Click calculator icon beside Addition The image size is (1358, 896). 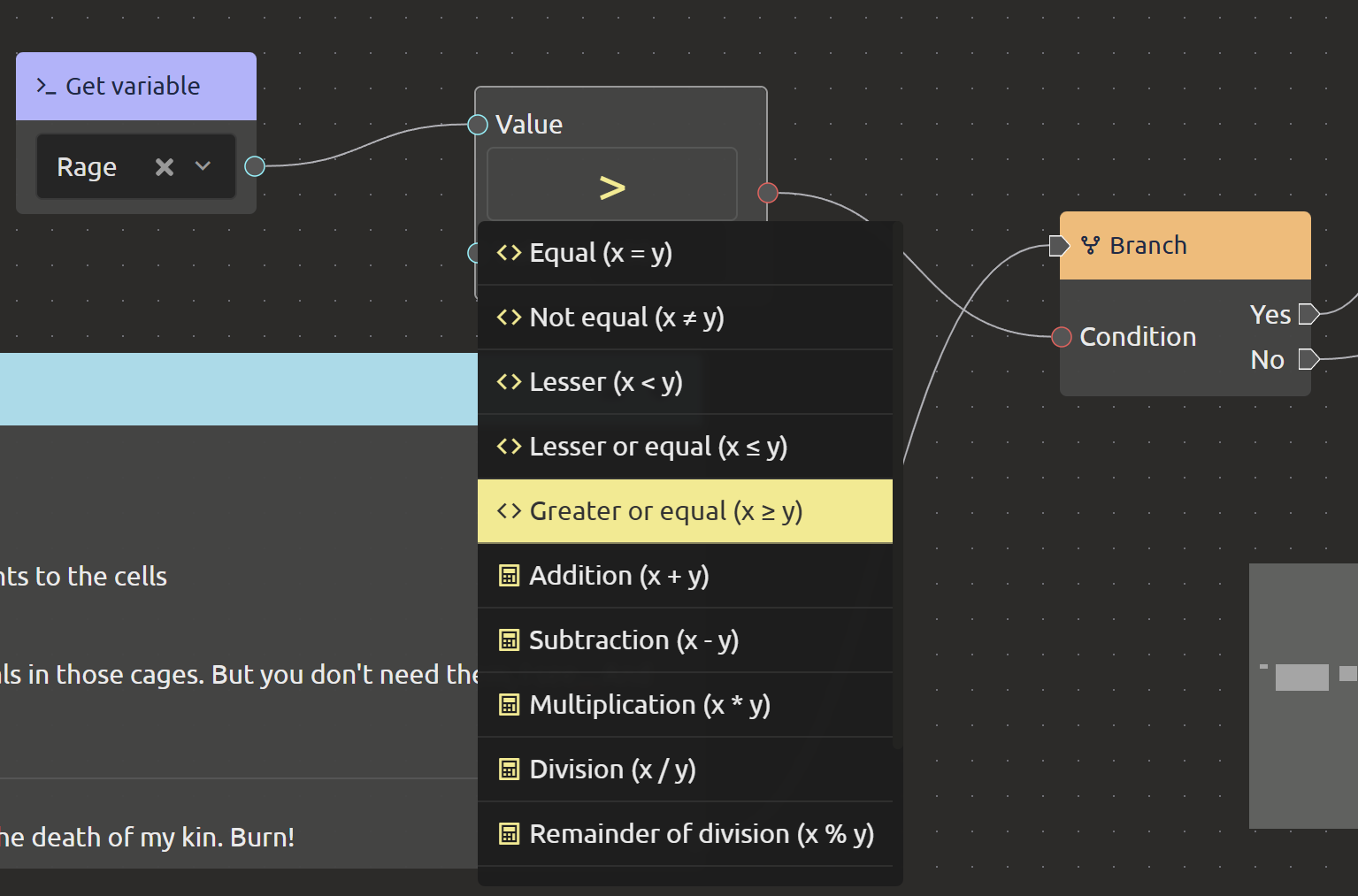(509, 576)
